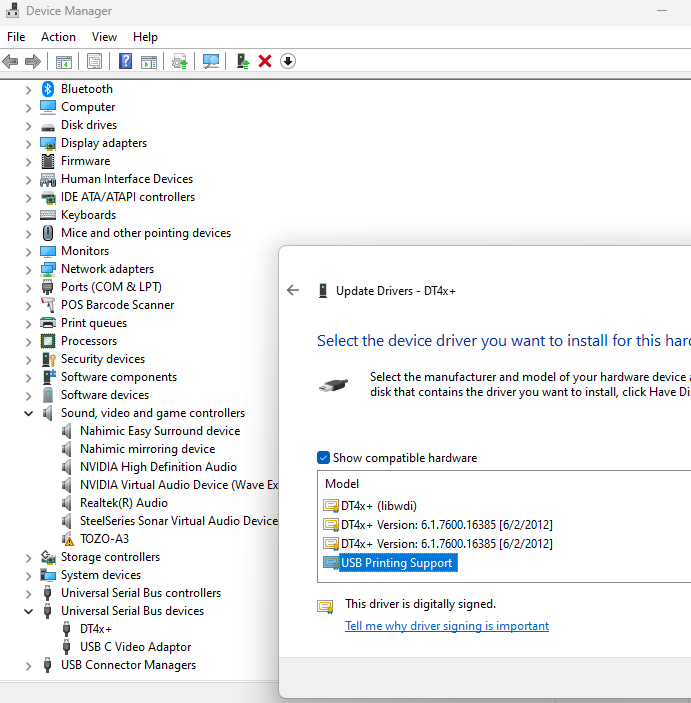Screen dimensions: 691x703
Task: Click the TOZO-A3 warning icon
Action: [x=67, y=539]
